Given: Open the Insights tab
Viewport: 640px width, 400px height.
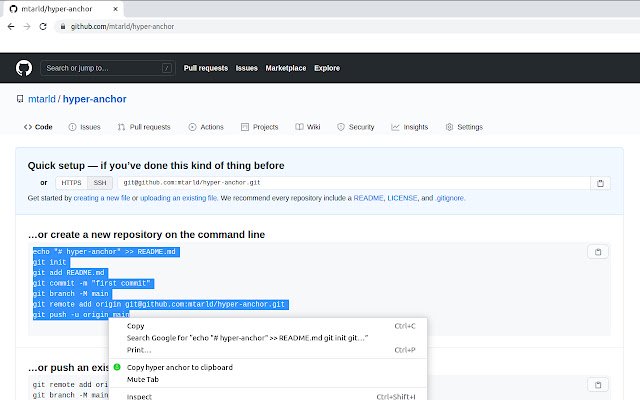Looking at the screenshot, I should tap(410, 127).
